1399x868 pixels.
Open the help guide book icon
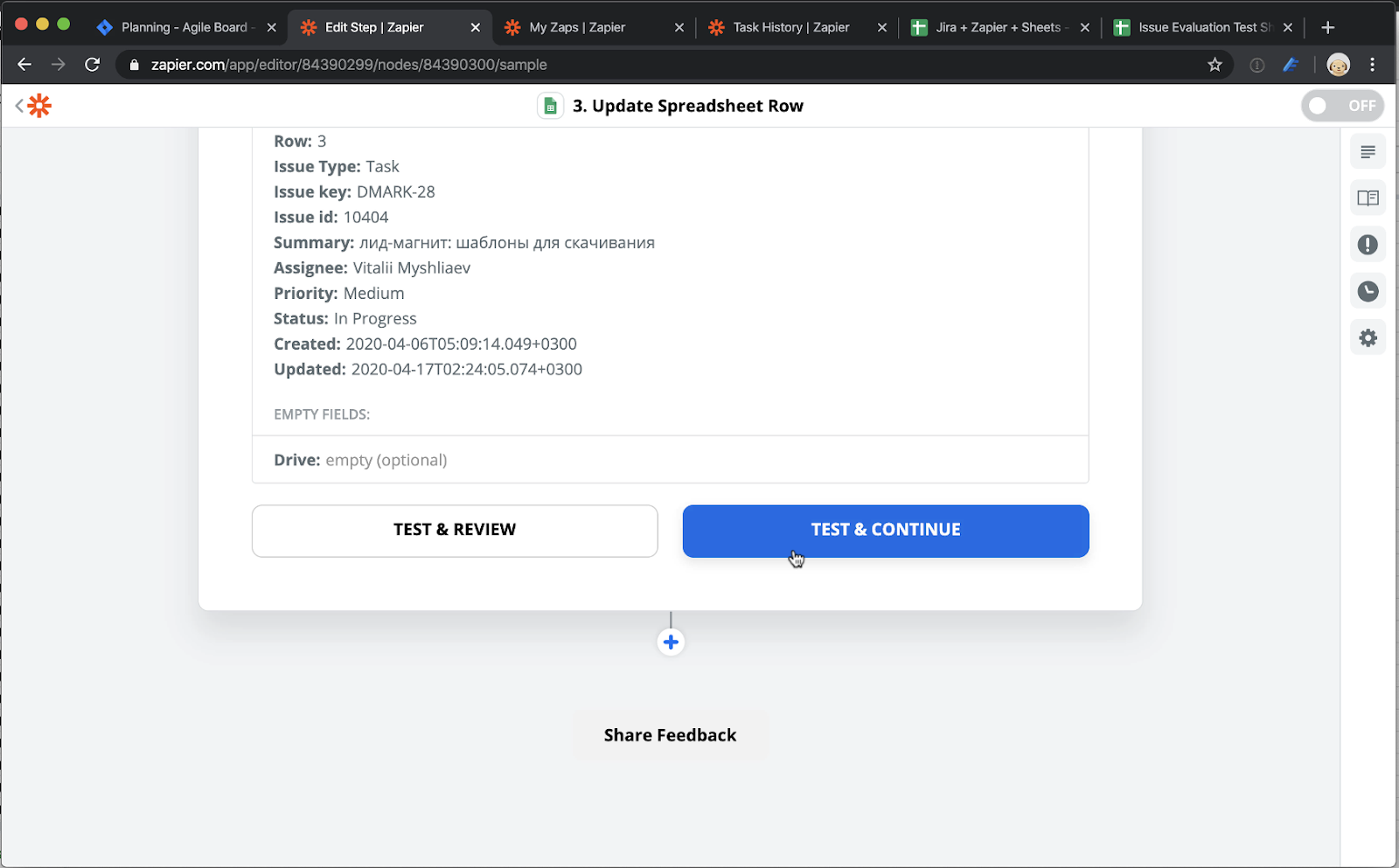1368,198
